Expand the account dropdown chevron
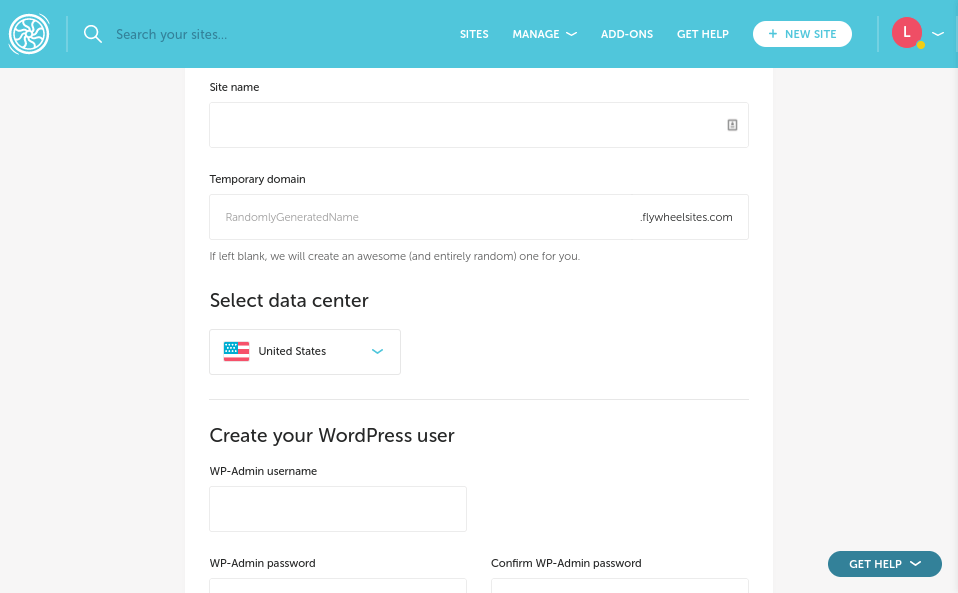Viewport: 958px width, 593px height. (938, 34)
